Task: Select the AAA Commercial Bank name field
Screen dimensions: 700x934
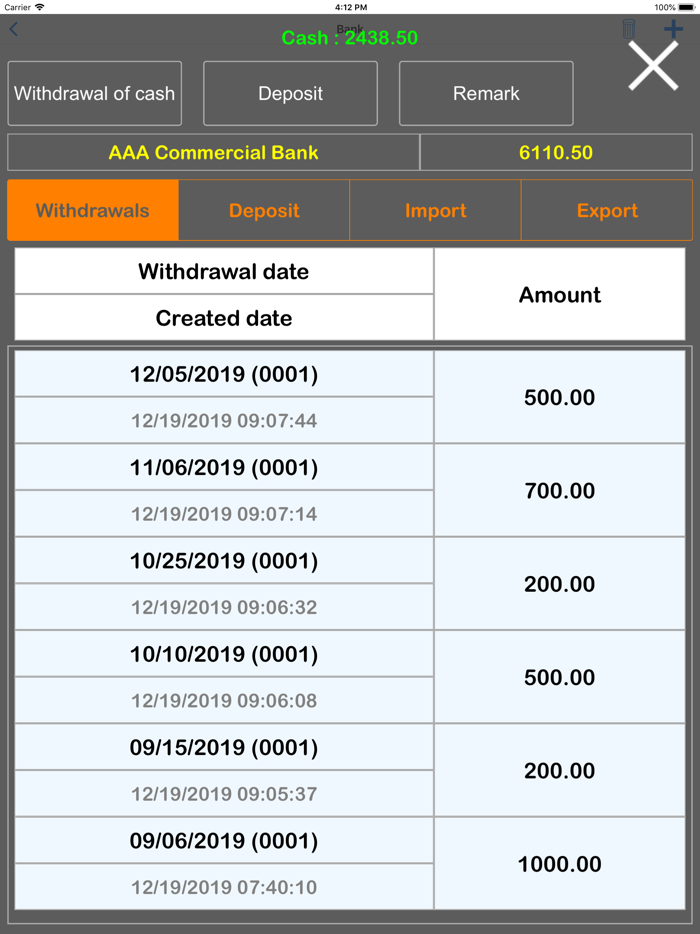Action: click(x=213, y=152)
